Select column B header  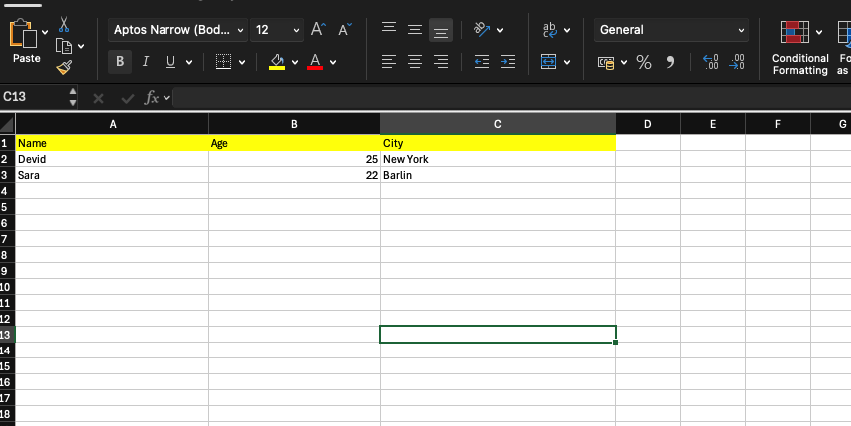click(294, 124)
